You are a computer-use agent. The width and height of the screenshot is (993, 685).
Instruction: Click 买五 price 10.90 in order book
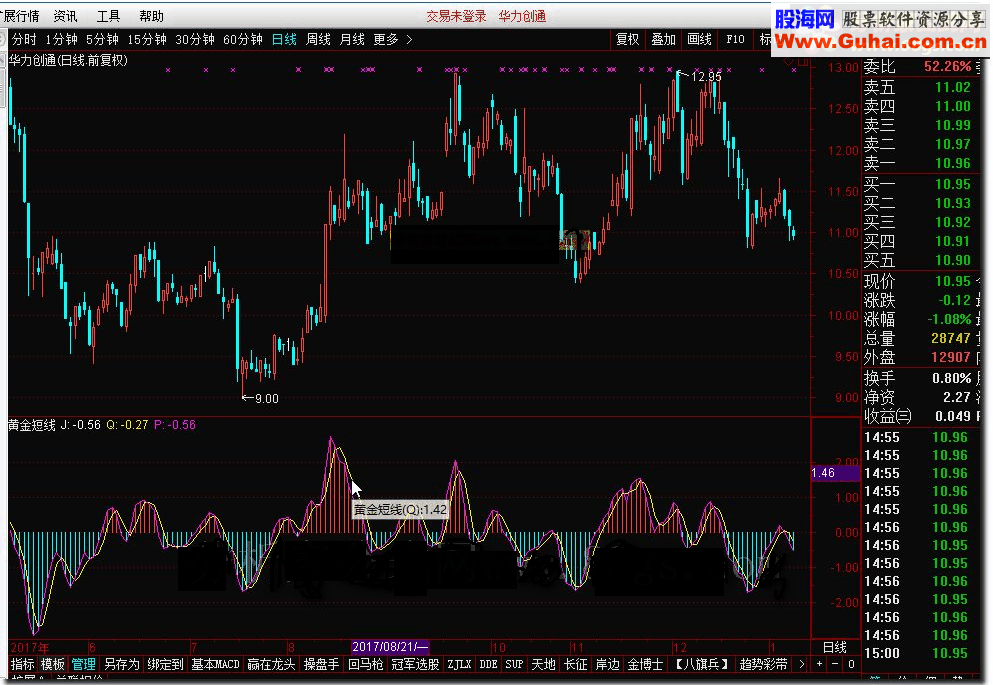tap(953, 260)
